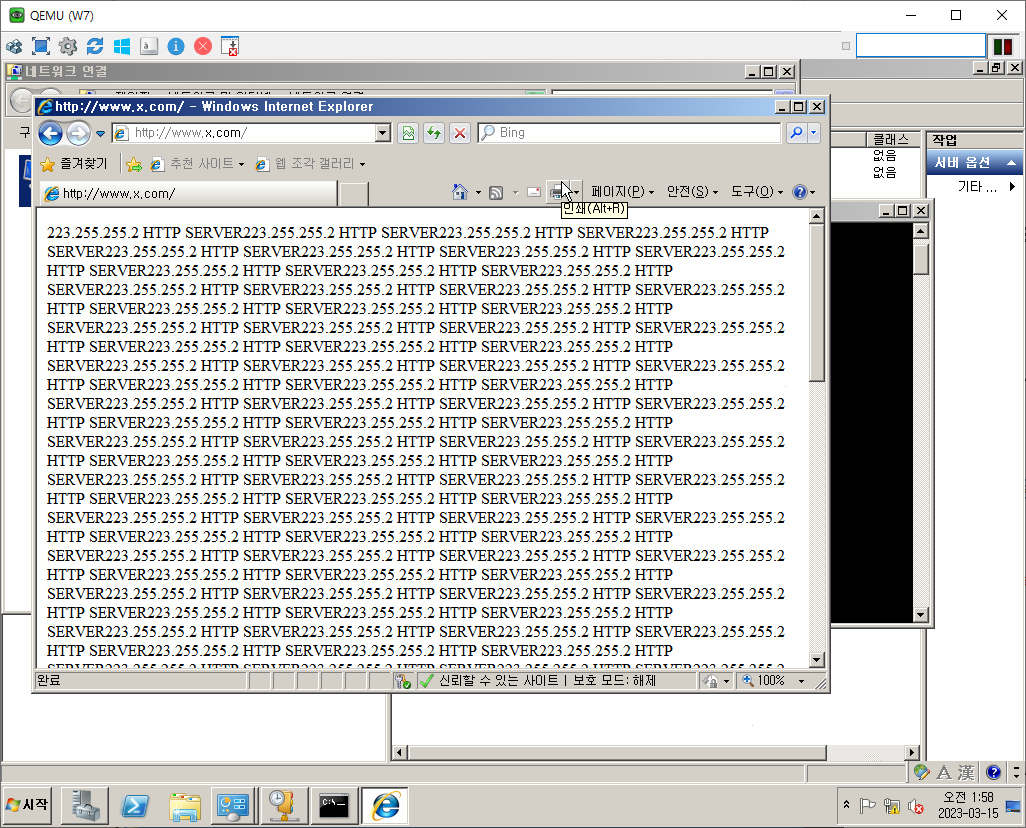Expand the address bar URL dropdown
The width and height of the screenshot is (1026, 828).
pyautogui.click(x=383, y=133)
